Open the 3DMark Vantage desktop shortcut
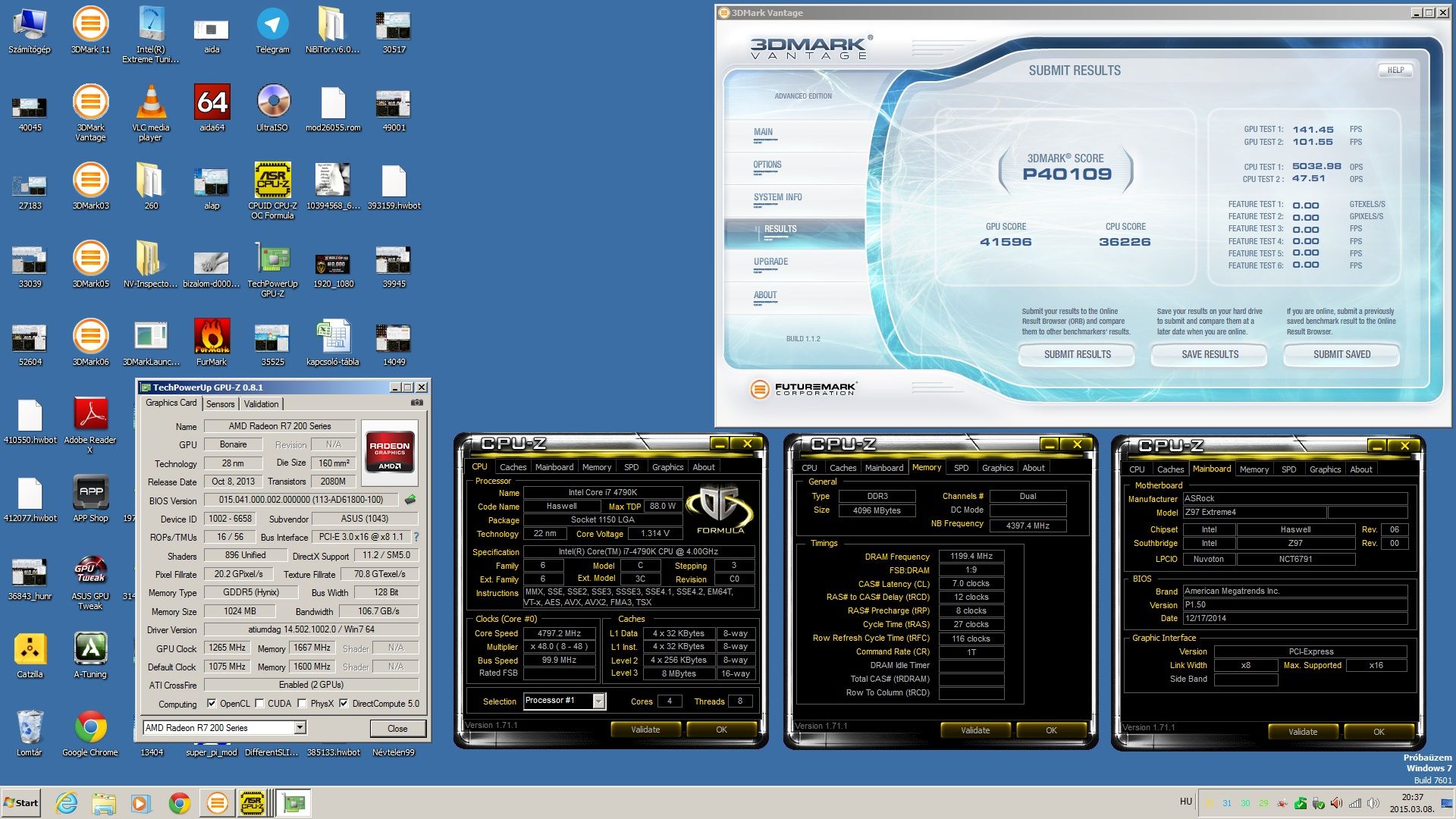Screen dimensions: 1456x819 pos(90,112)
